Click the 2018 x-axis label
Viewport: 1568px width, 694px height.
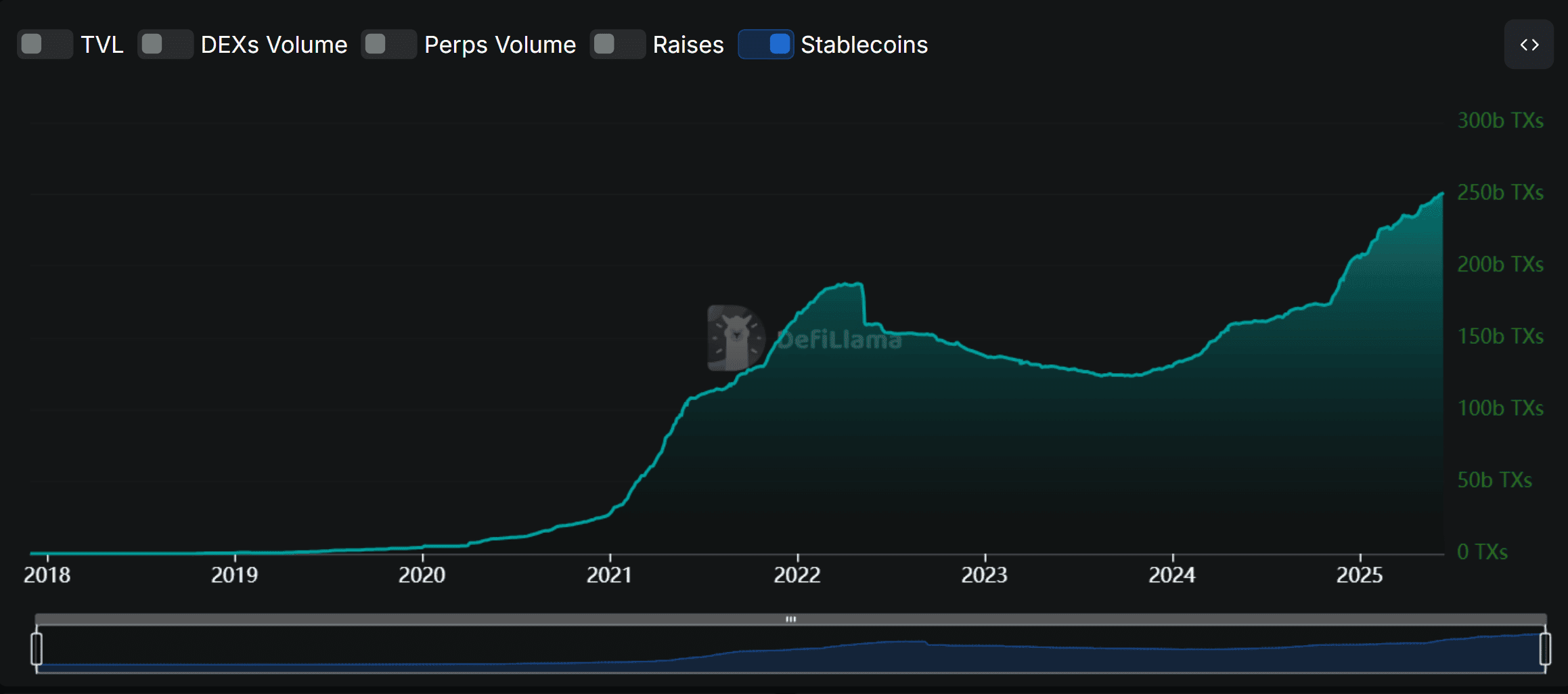[47, 575]
